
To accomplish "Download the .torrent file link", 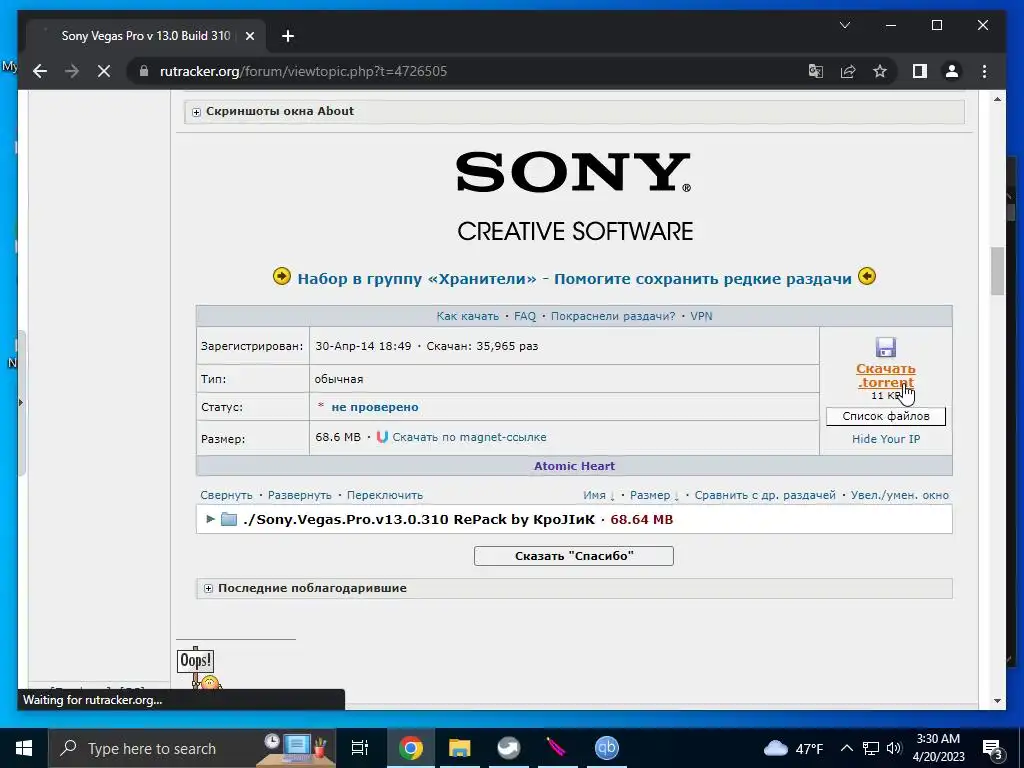I will (886, 376).
